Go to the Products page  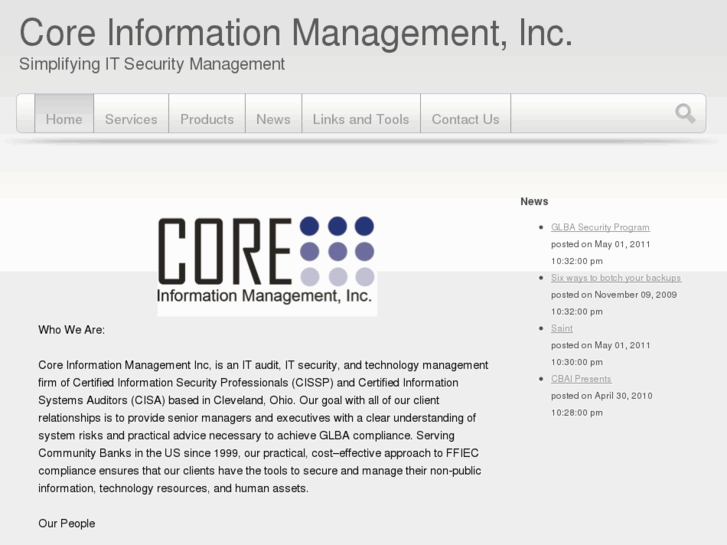click(x=207, y=114)
